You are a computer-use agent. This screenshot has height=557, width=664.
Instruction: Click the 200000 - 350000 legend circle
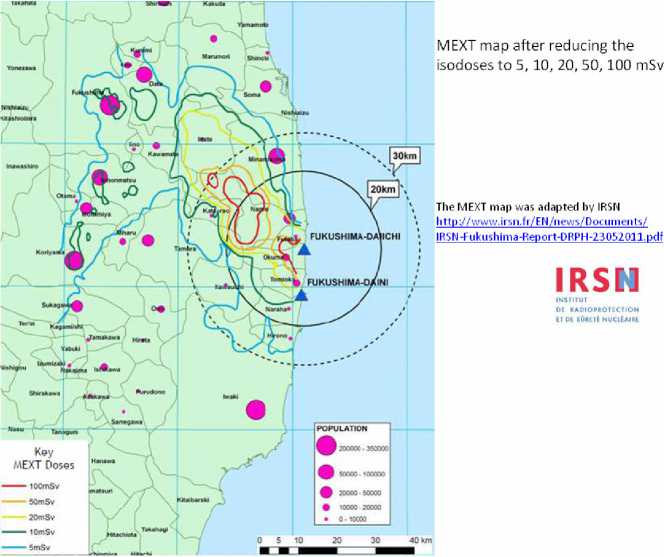[326, 446]
